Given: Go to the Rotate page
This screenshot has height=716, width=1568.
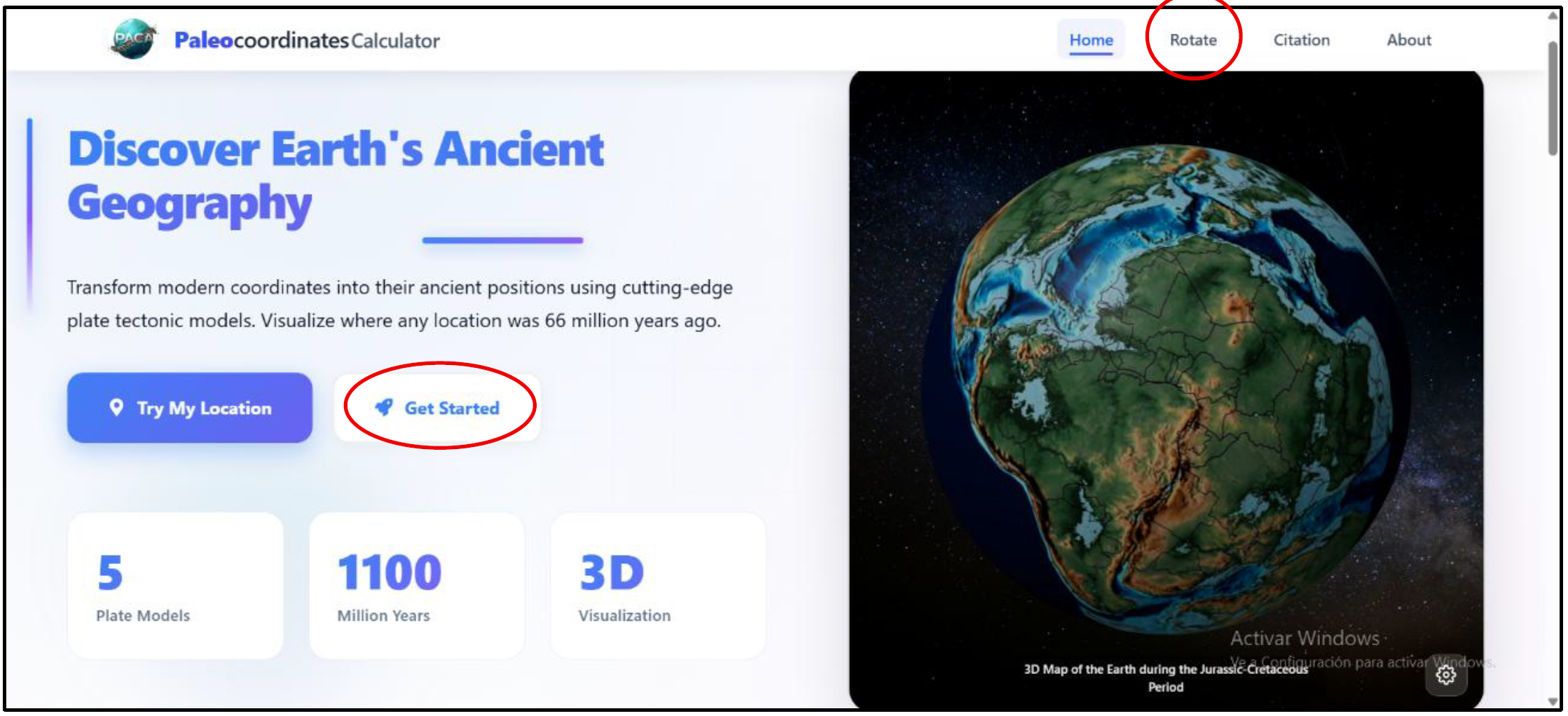Looking at the screenshot, I should 1192,40.
